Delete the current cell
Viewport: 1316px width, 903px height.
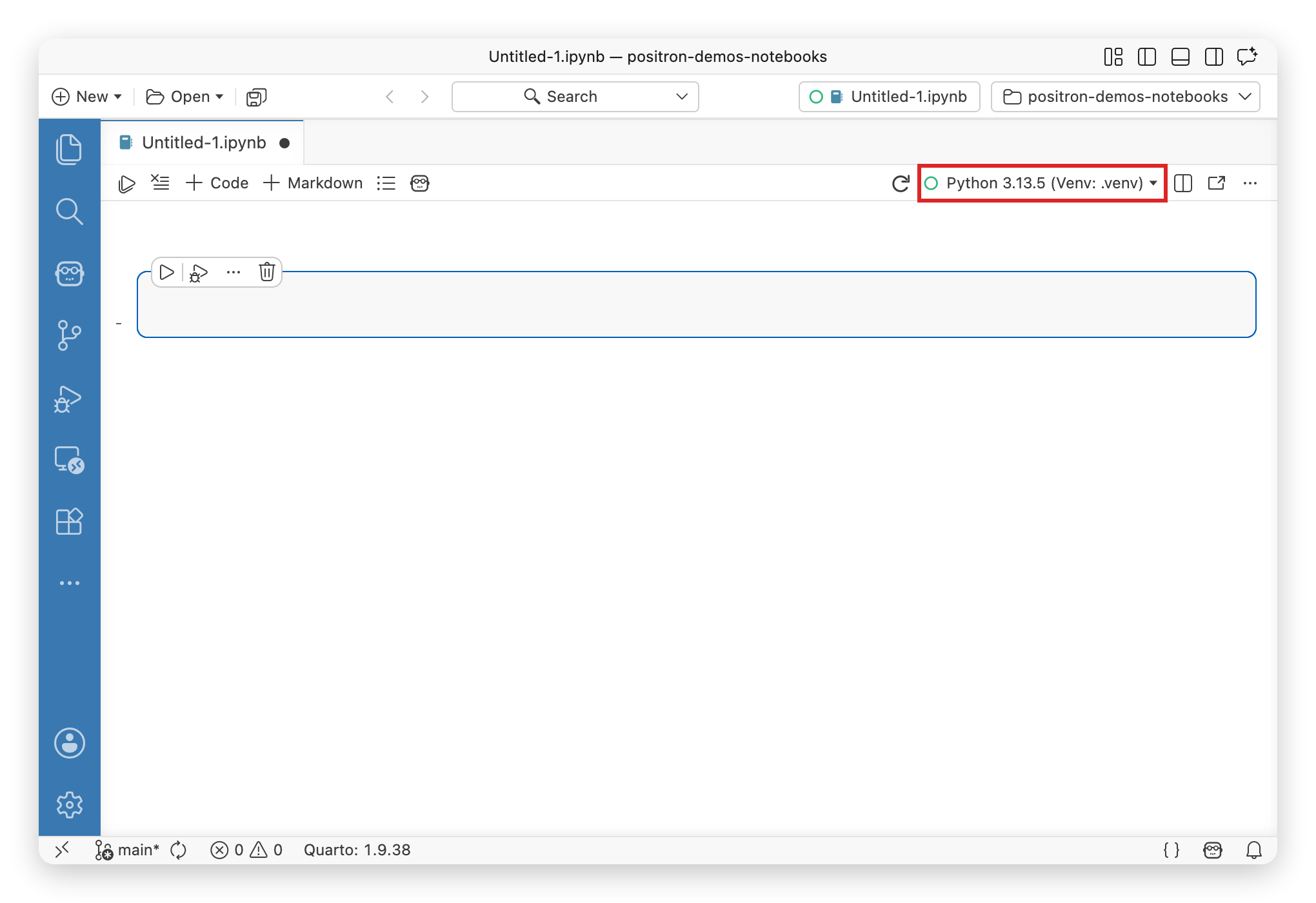[x=267, y=272]
